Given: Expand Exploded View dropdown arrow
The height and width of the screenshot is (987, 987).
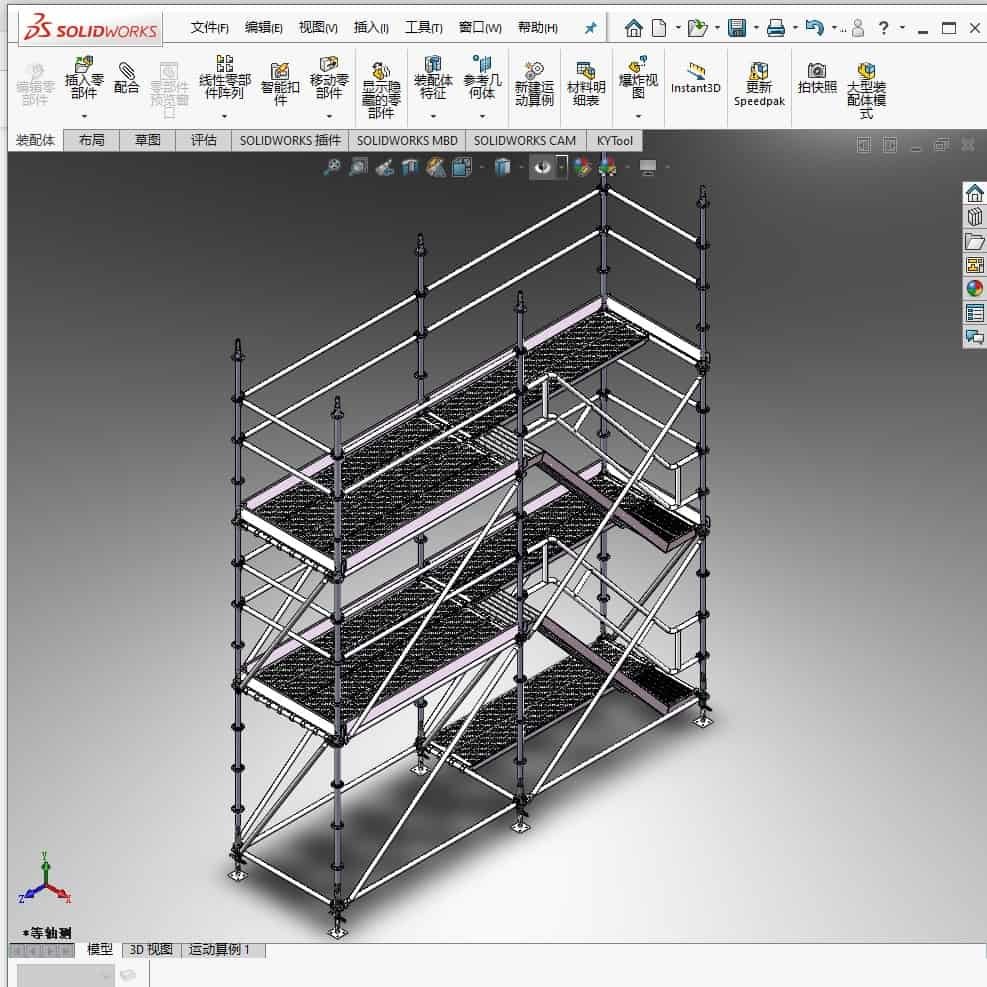Looking at the screenshot, I should point(638,116).
